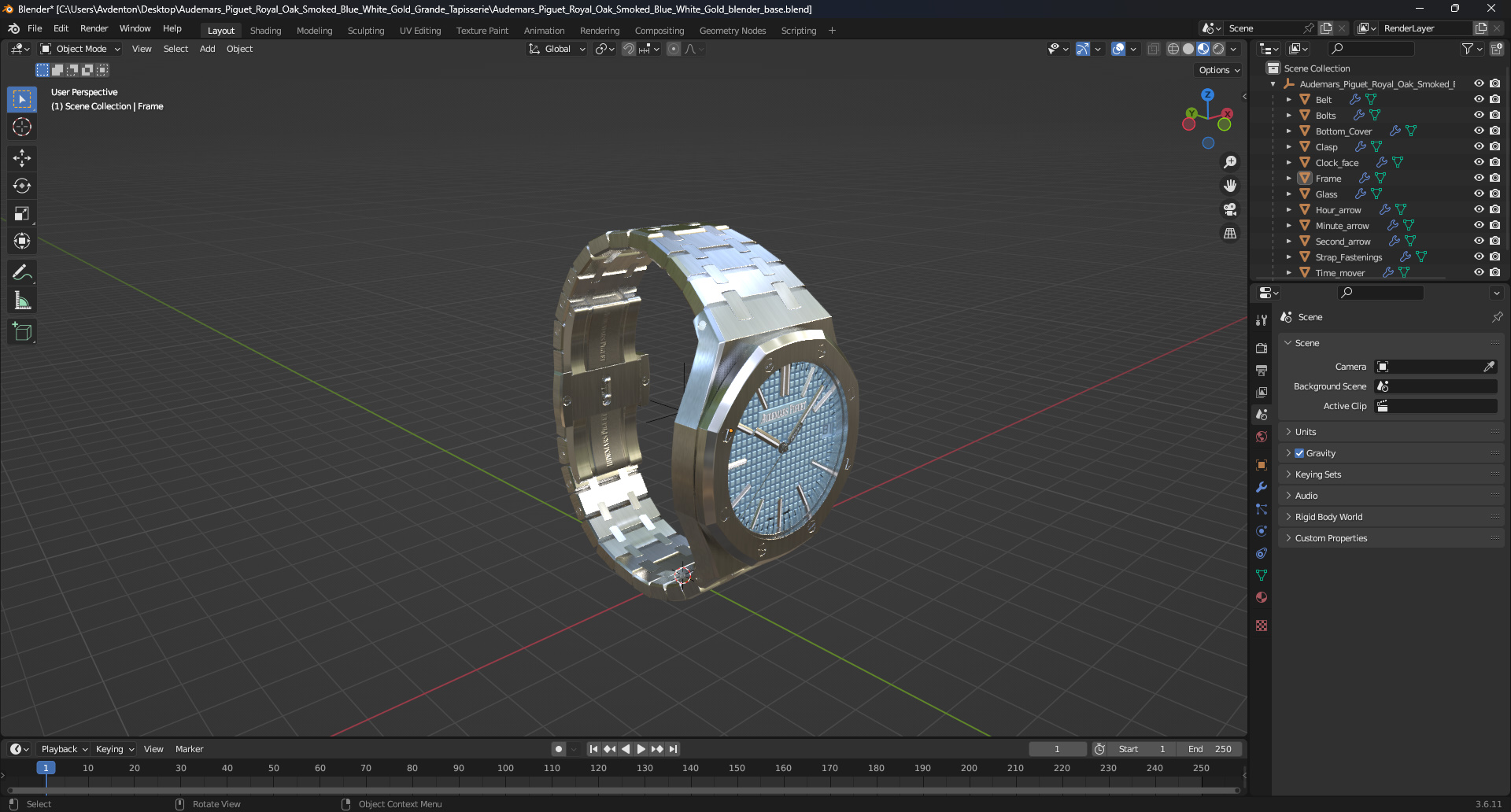
Task: Choose the Add Cube tool
Action: coord(22,332)
